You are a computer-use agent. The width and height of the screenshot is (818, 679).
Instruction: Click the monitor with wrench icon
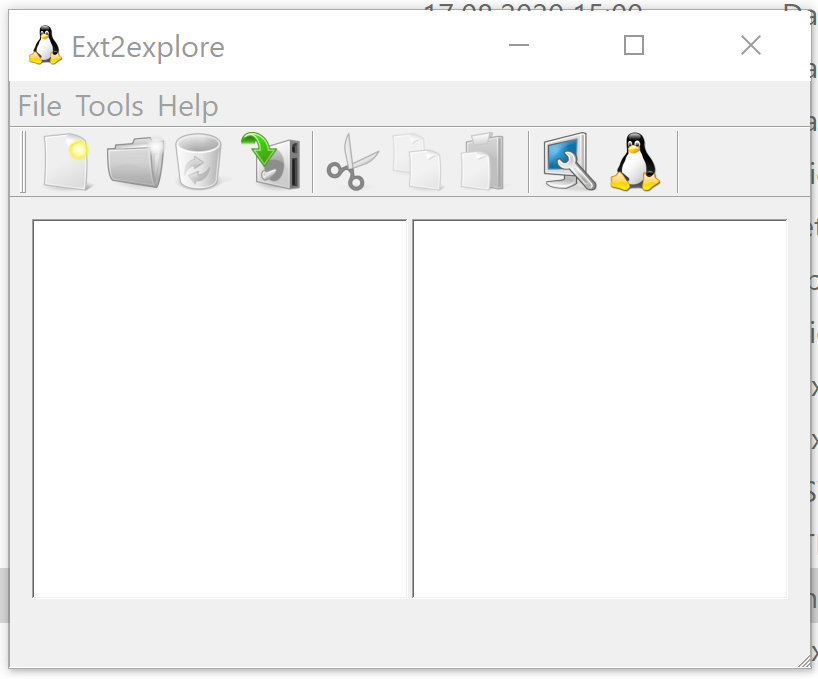click(x=569, y=162)
